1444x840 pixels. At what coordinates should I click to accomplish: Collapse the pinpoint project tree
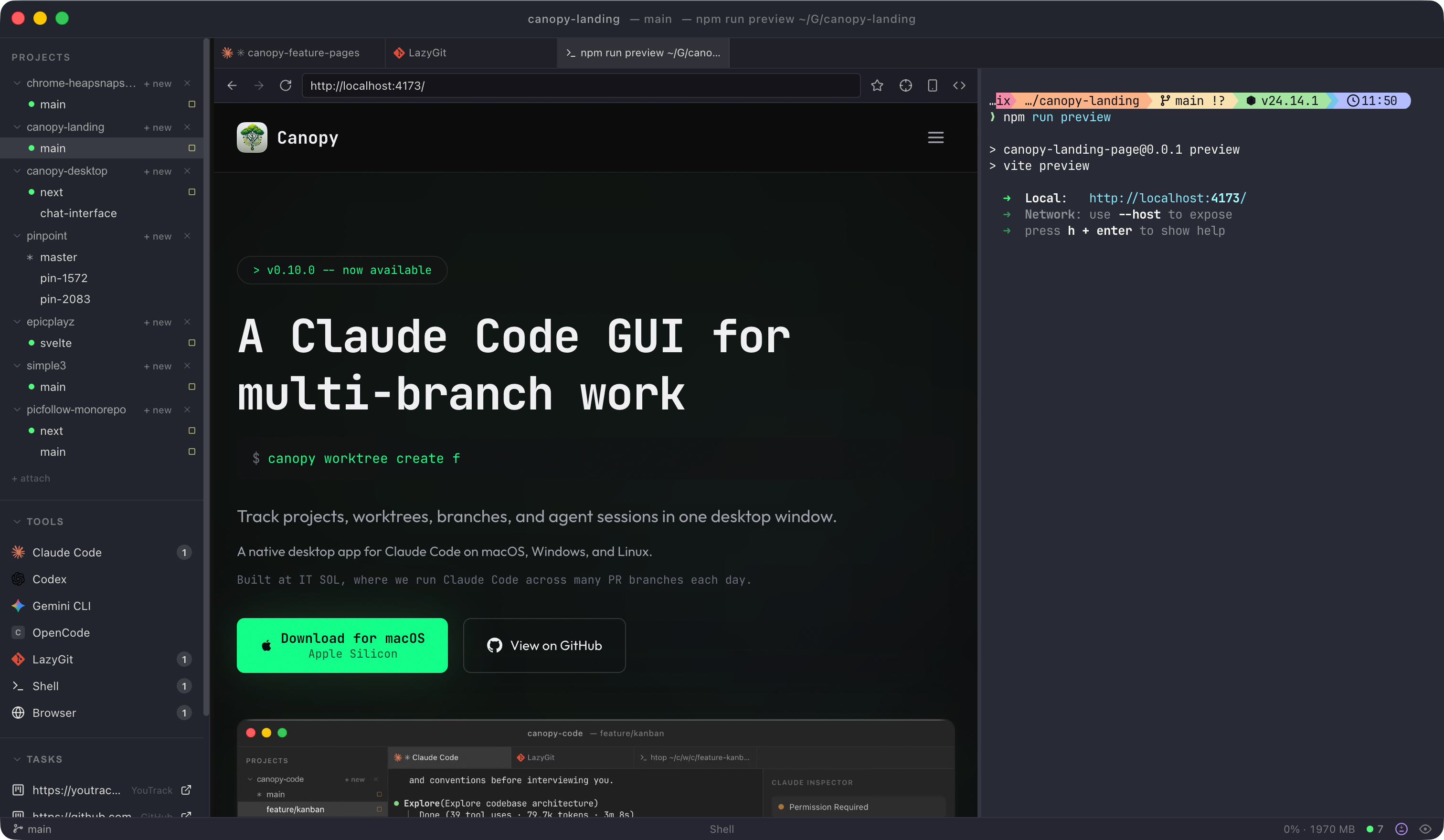coord(17,235)
